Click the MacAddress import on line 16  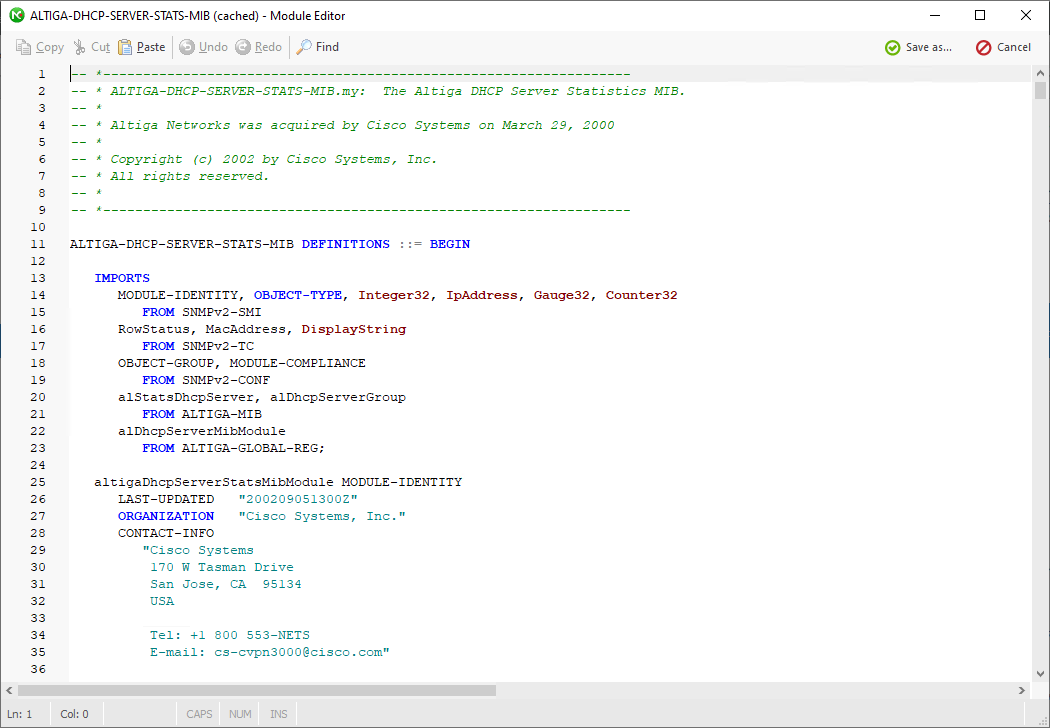(x=246, y=330)
